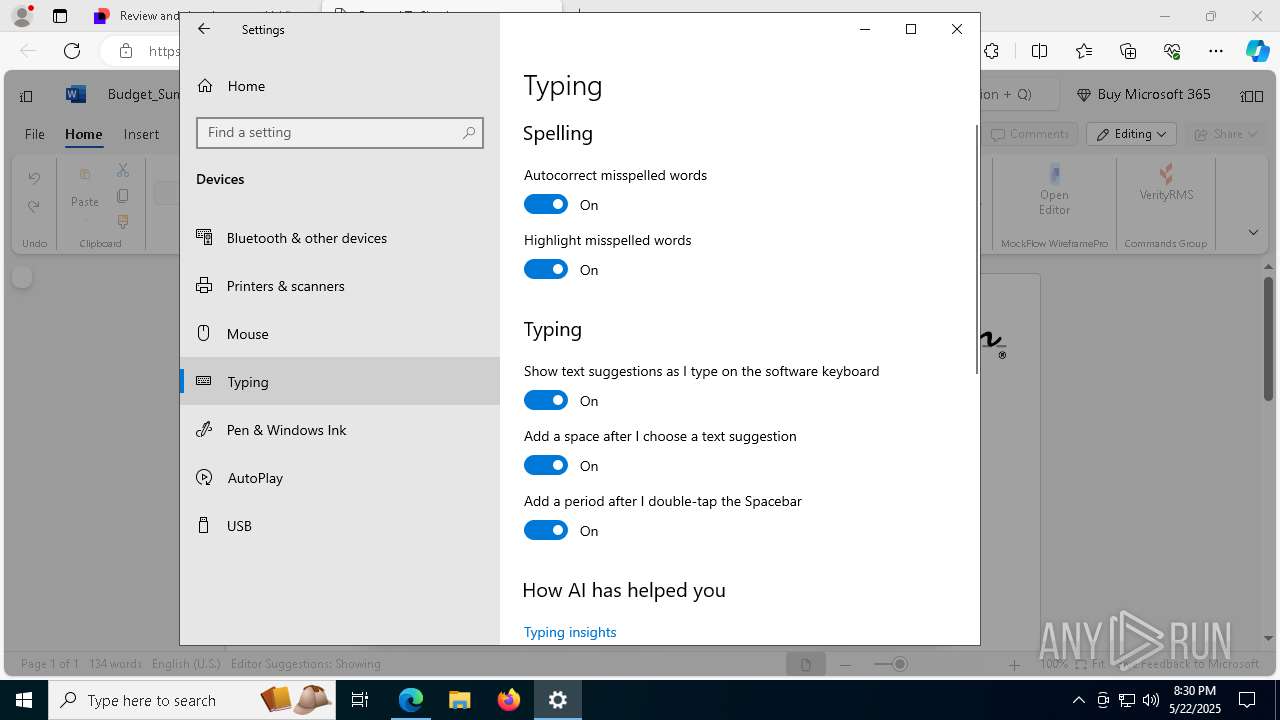
Task: Click zoom slider handle in Word status bar
Action: (x=900, y=664)
